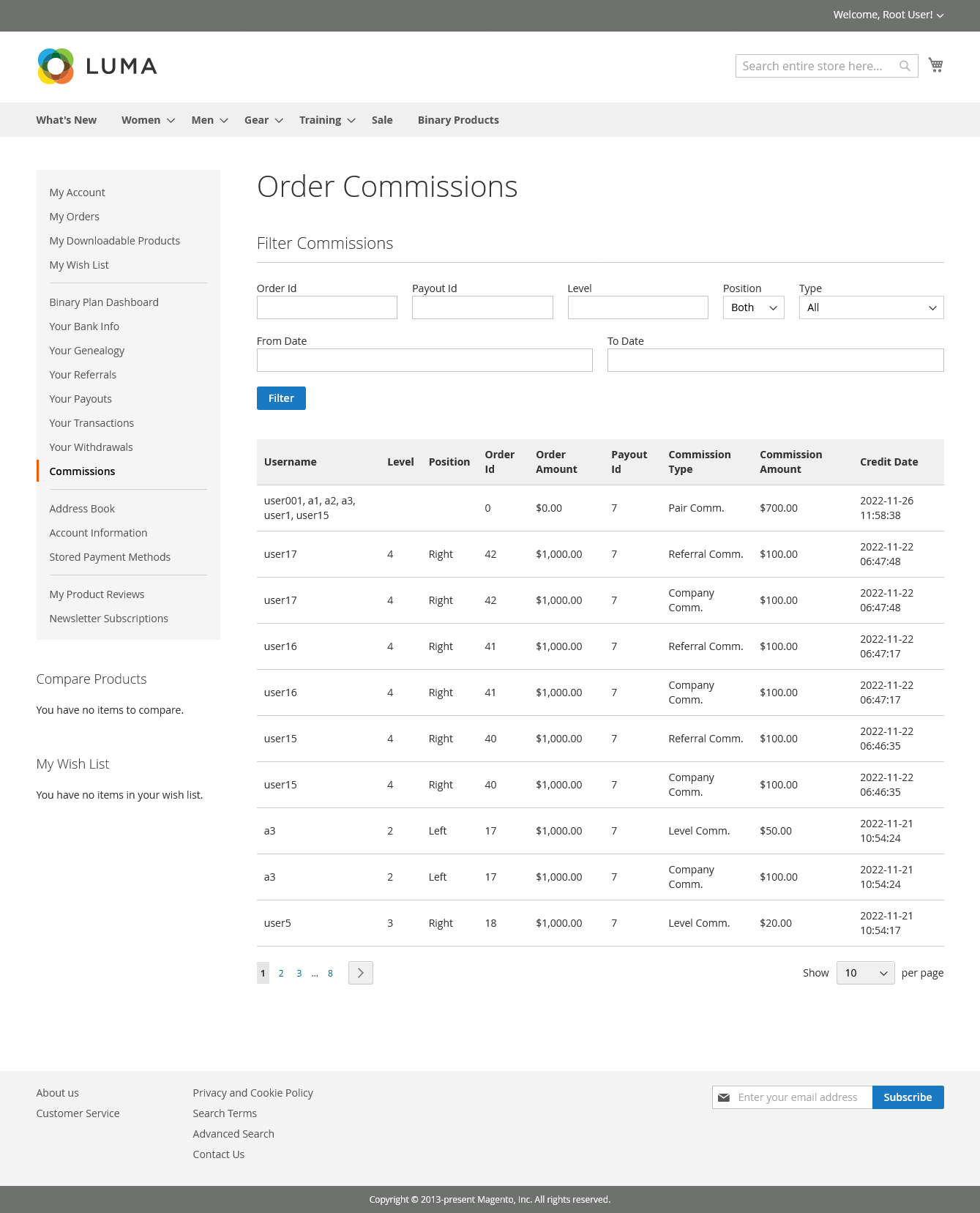Go to next page arrow
Image resolution: width=980 pixels, height=1213 pixels.
(x=360, y=973)
